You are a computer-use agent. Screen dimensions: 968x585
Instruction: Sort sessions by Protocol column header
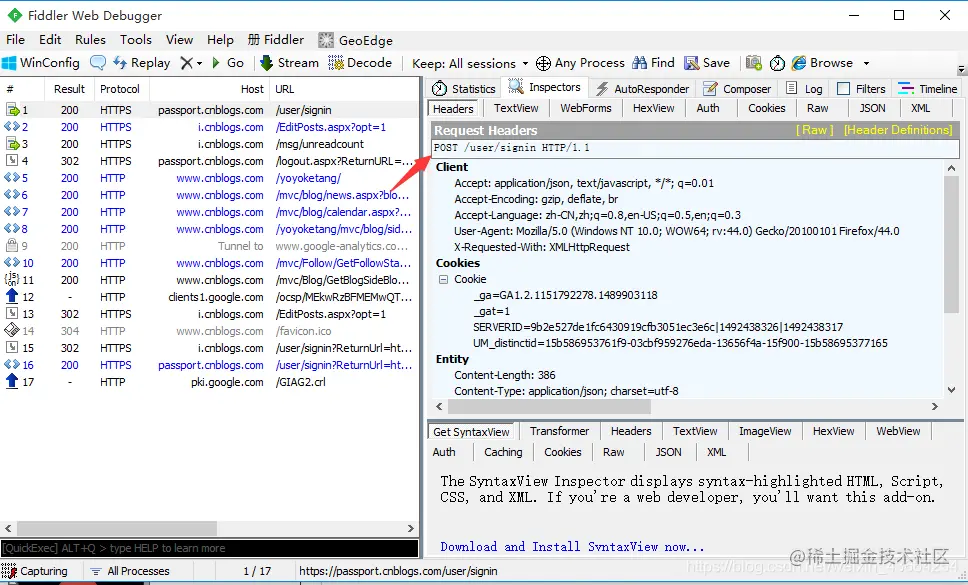click(120, 89)
